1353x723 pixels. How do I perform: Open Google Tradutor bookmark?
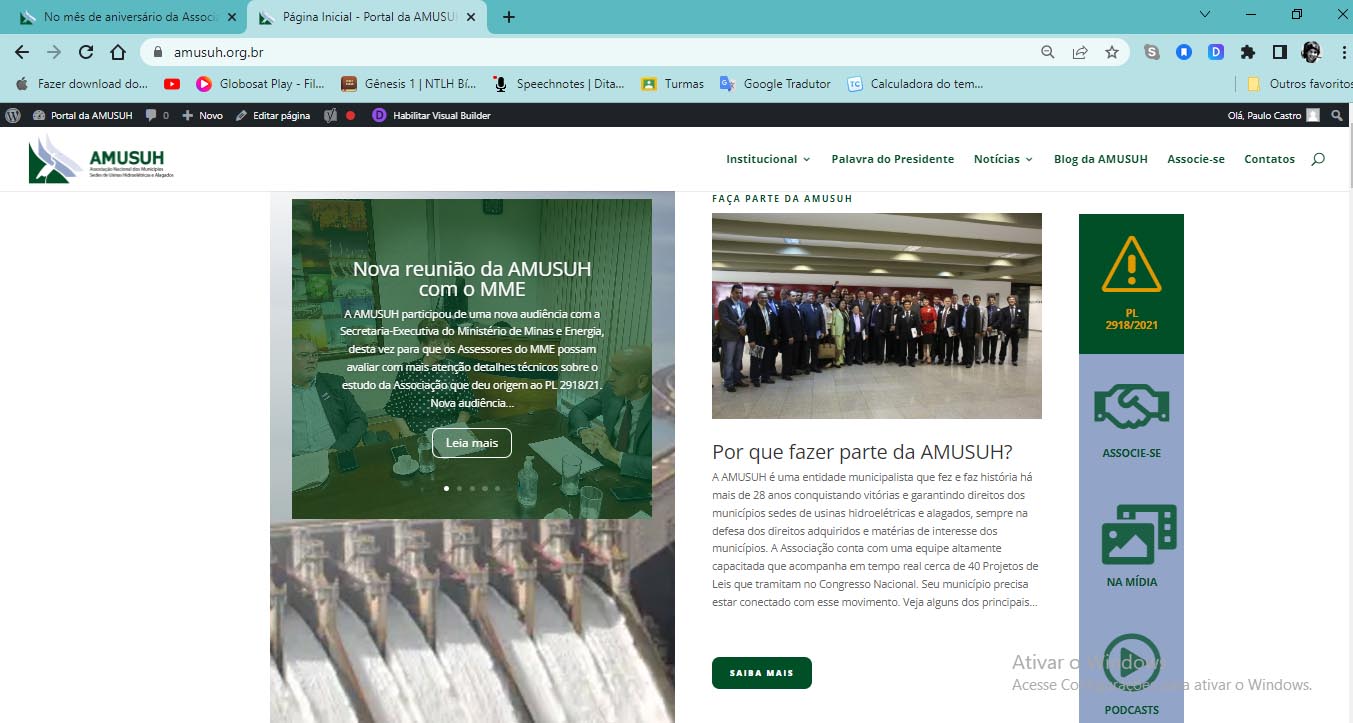(775, 84)
